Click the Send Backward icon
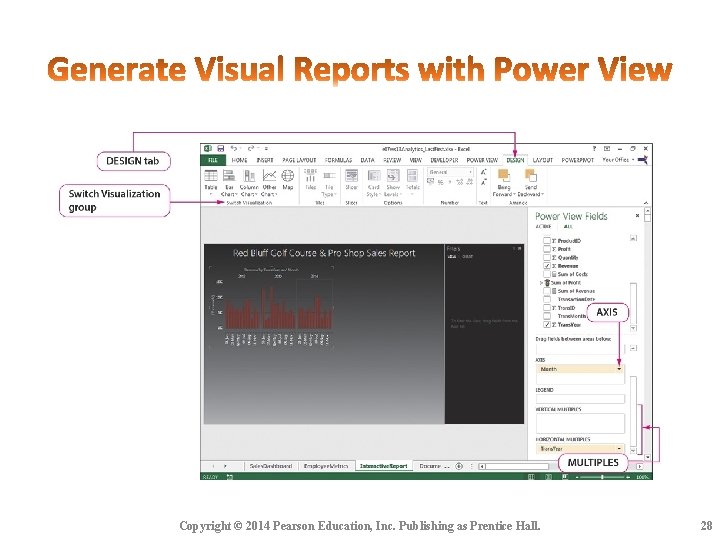This screenshot has height=540, width=720. coord(531,176)
